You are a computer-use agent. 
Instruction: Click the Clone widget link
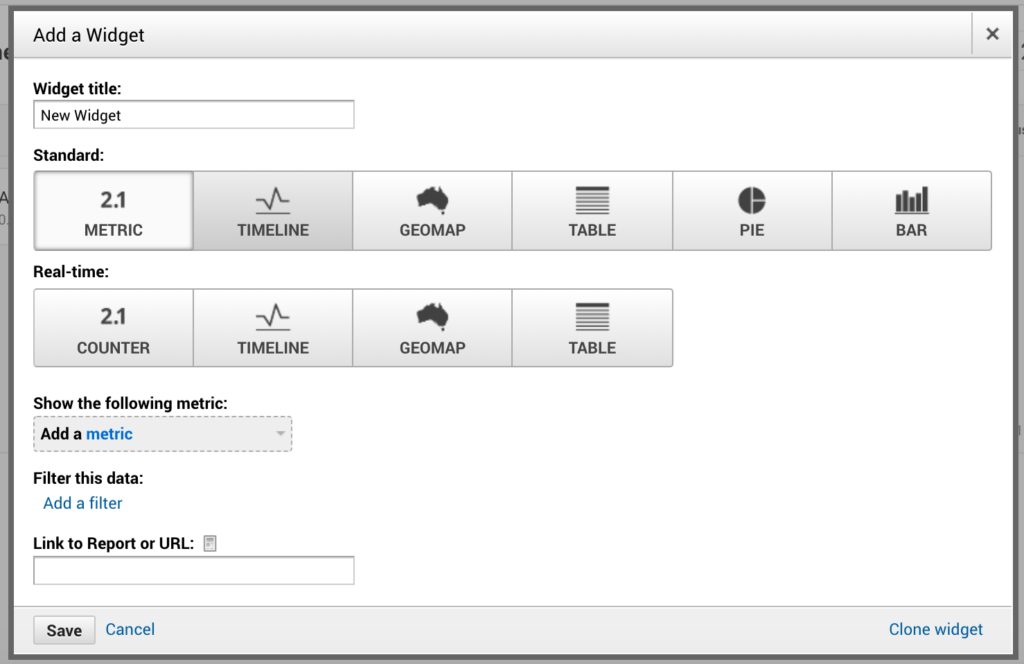click(935, 629)
